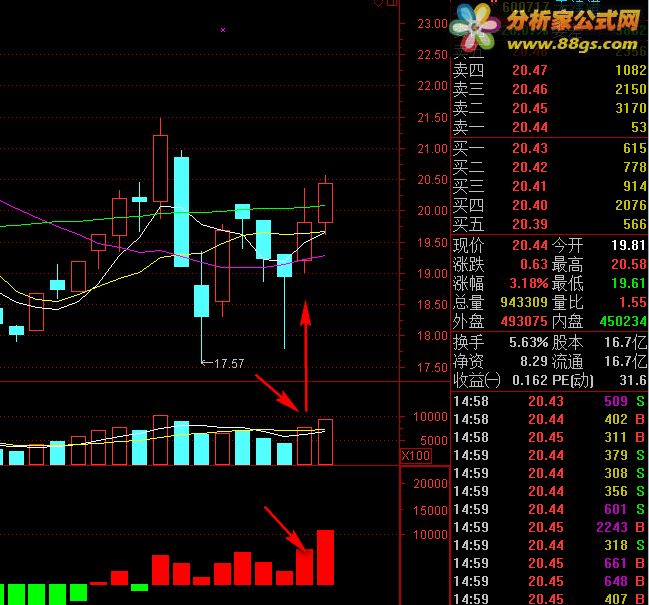The width and height of the screenshot is (649, 605).
Task: Click the 14:59 trade with 601 lots
Action: [x=549, y=509]
